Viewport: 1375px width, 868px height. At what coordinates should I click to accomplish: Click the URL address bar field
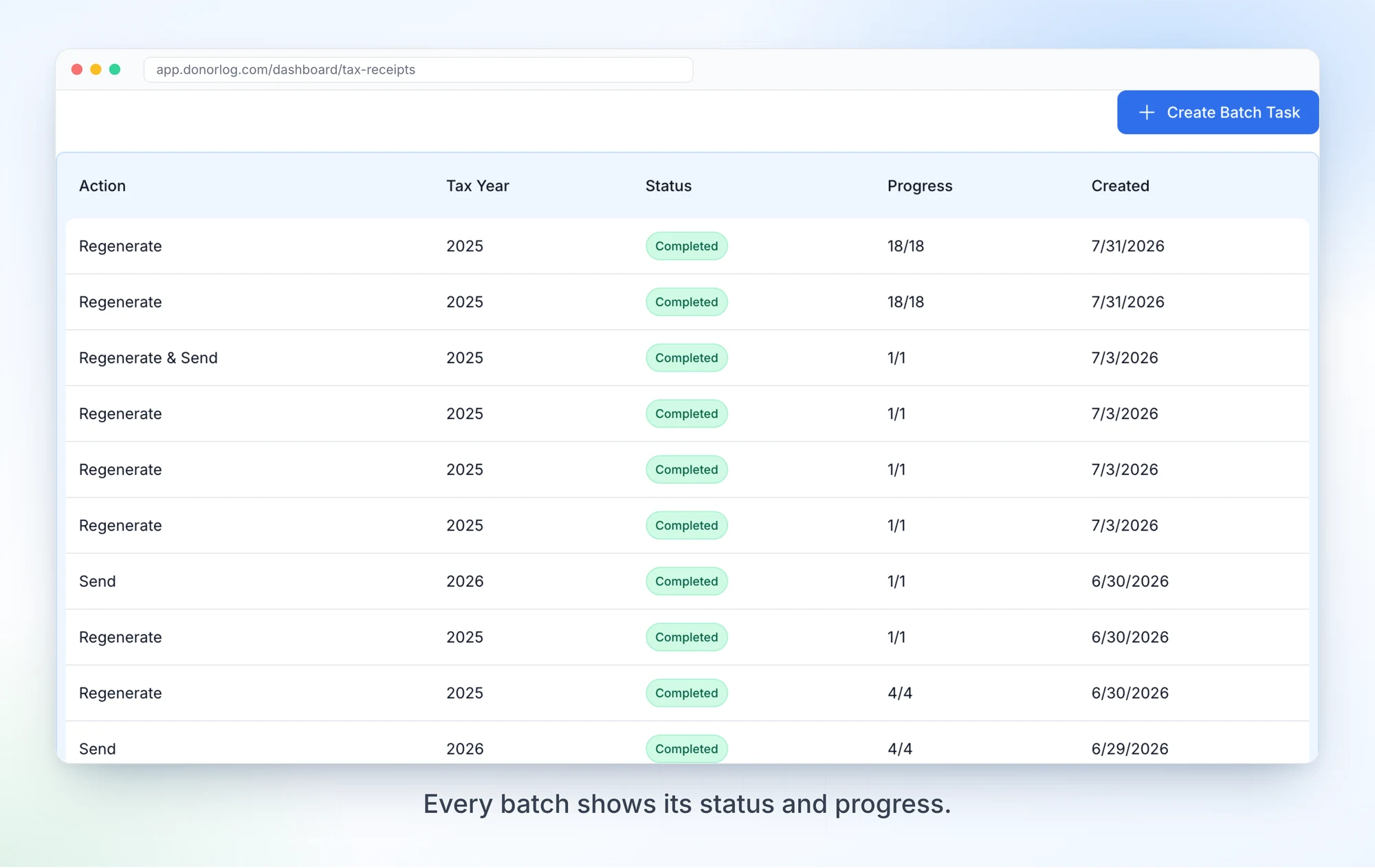pyautogui.click(x=418, y=69)
